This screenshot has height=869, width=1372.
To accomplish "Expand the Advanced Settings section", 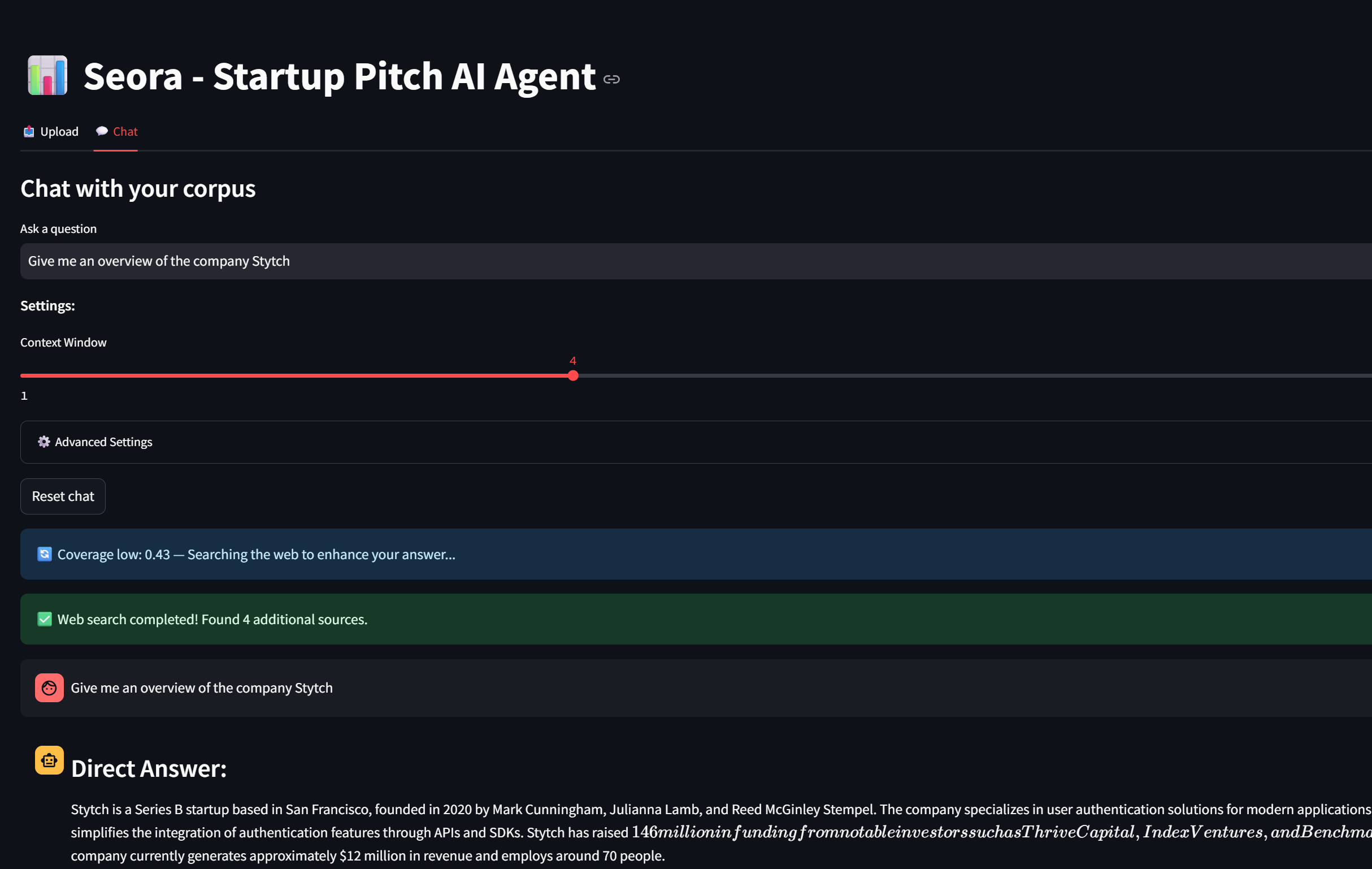I will click(x=696, y=442).
